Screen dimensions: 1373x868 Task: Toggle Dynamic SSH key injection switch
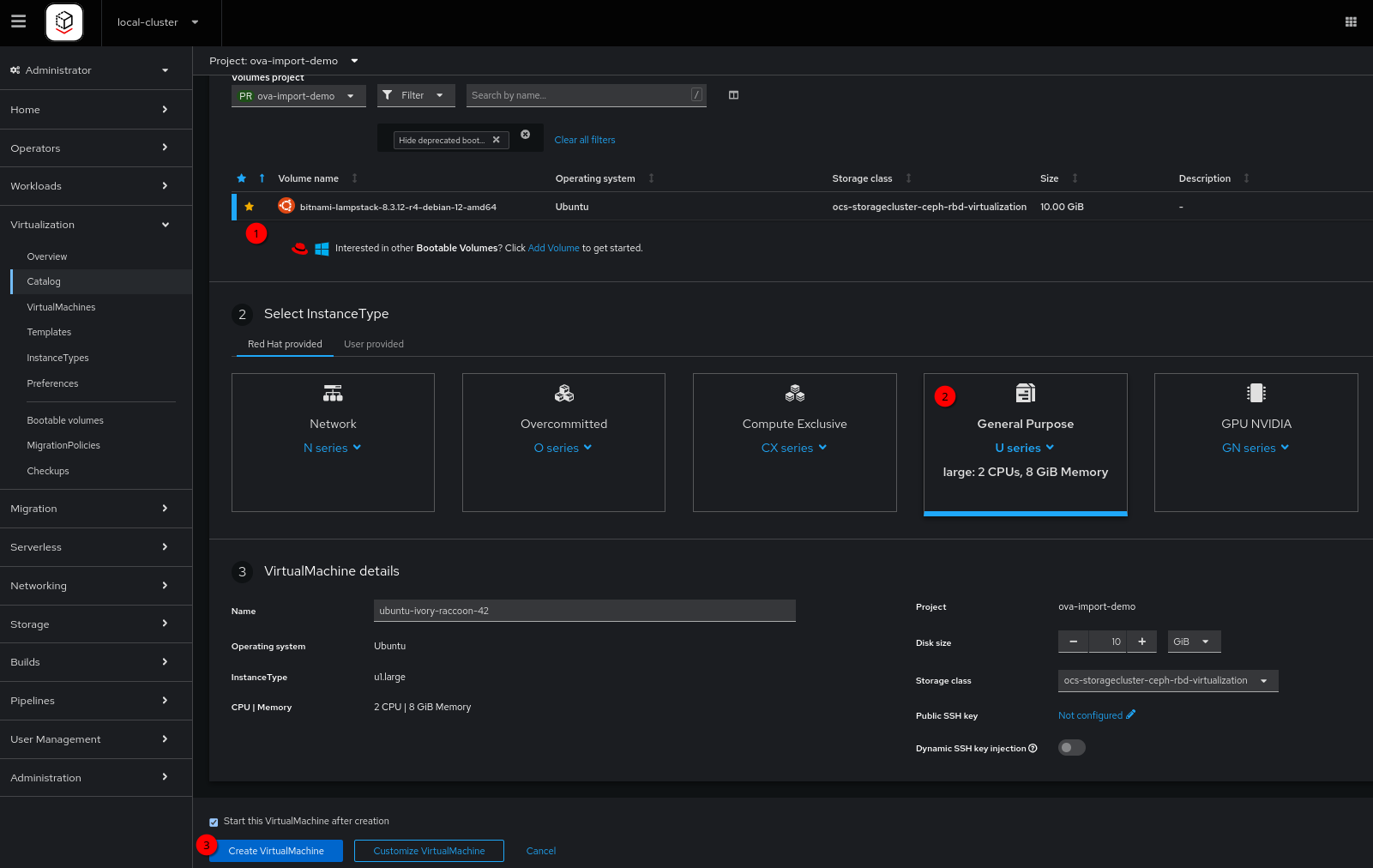pyautogui.click(x=1071, y=748)
